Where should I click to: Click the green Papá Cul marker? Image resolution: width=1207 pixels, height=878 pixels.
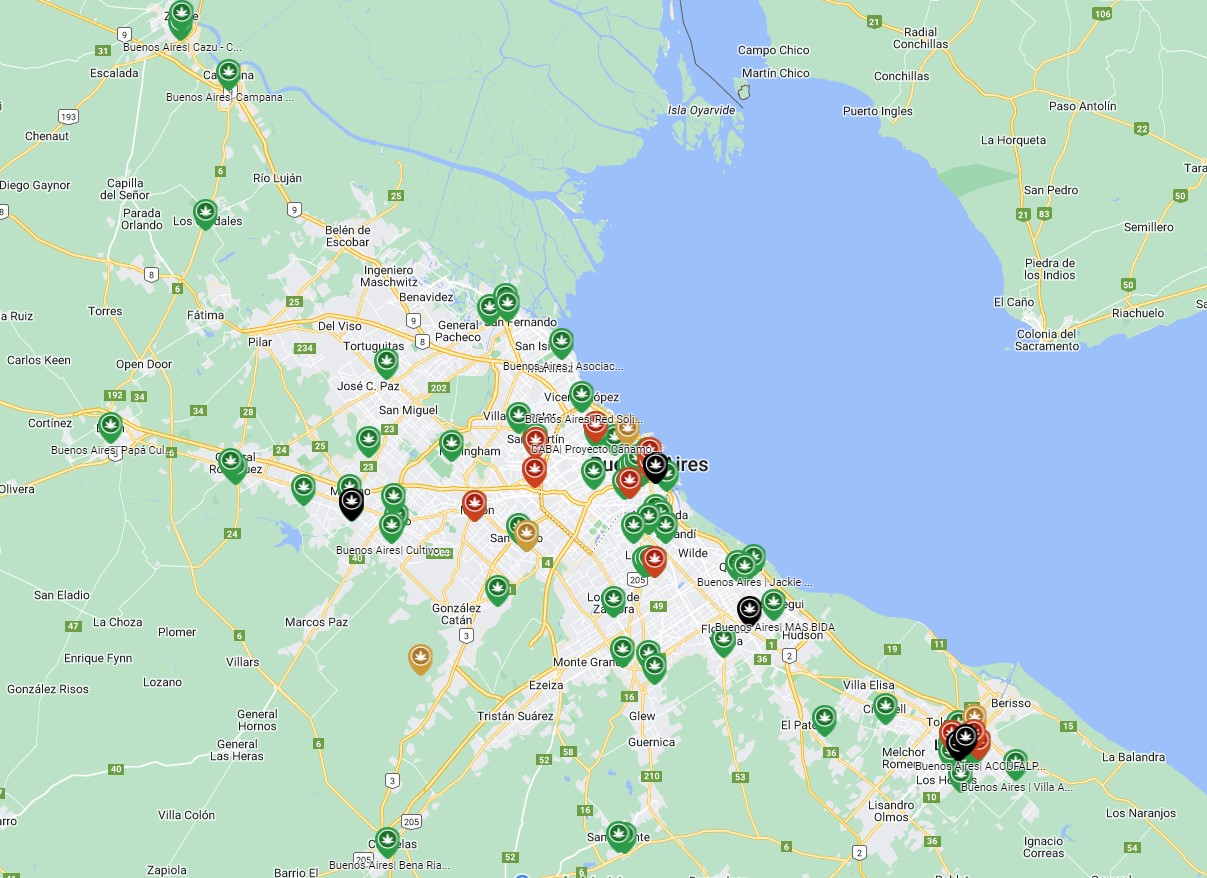tap(110, 427)
